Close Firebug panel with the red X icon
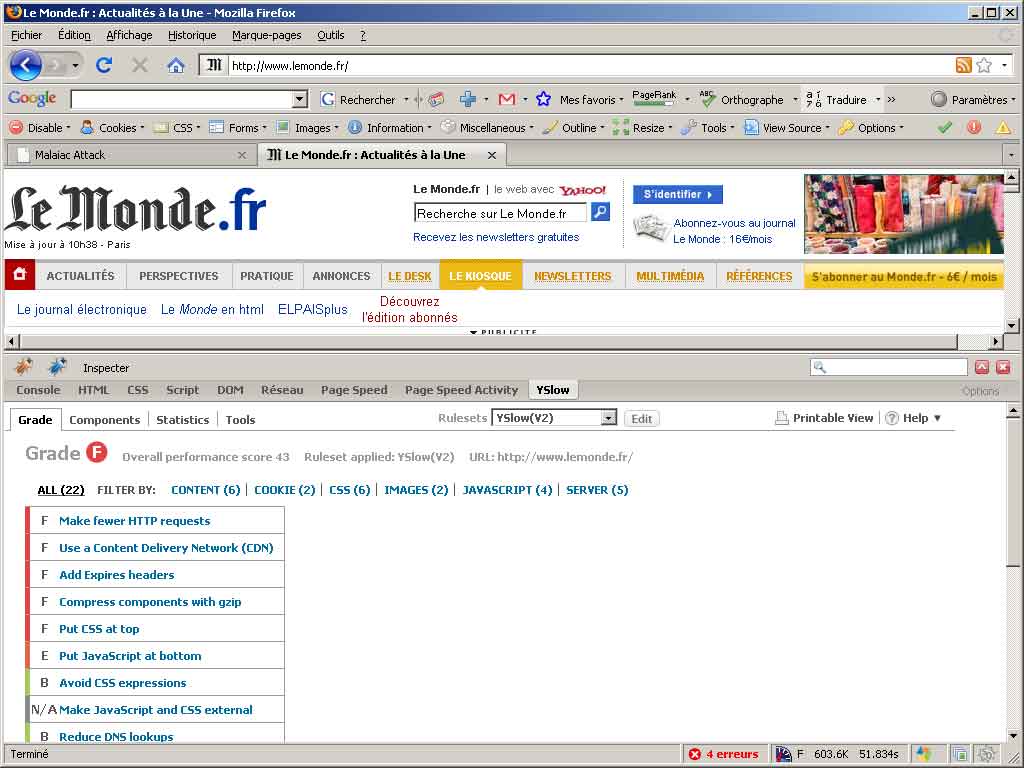 pos(1004,367)
